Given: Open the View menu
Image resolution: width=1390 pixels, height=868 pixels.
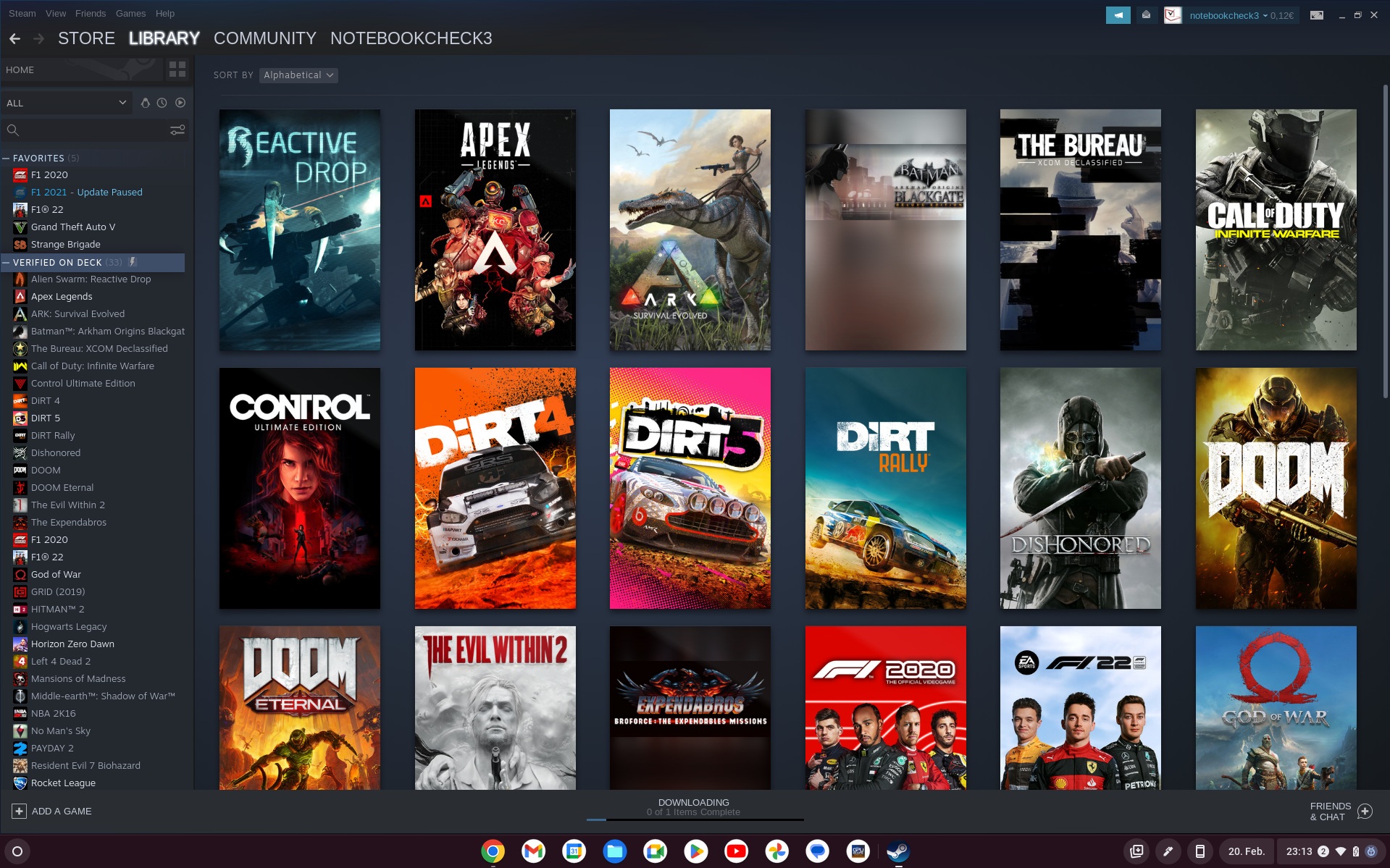Looking at the screenshot, I should pos(56,13).
